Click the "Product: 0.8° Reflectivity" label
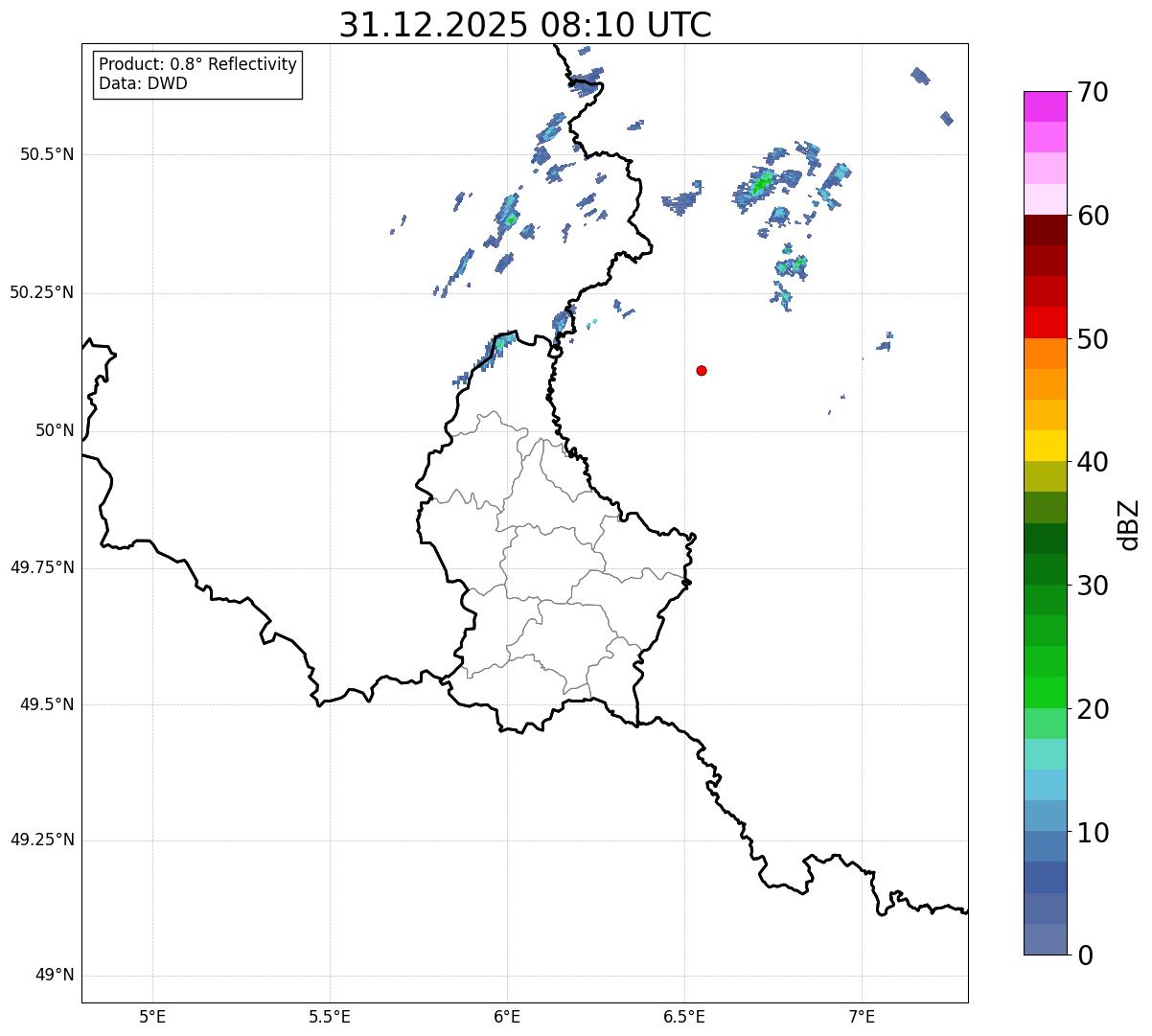The image size is (1152, 1036). (x=198, y=64)
